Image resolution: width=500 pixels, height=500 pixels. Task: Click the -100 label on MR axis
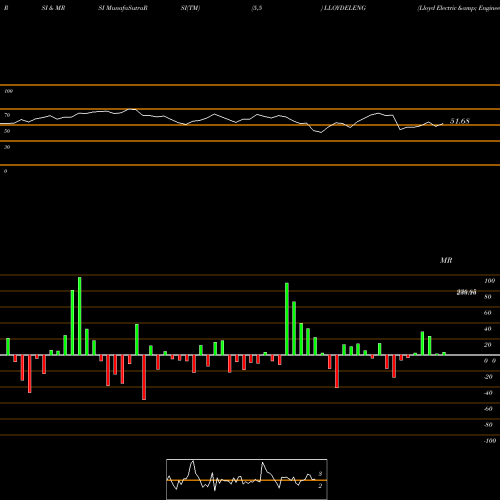click(x=490, y=441)
